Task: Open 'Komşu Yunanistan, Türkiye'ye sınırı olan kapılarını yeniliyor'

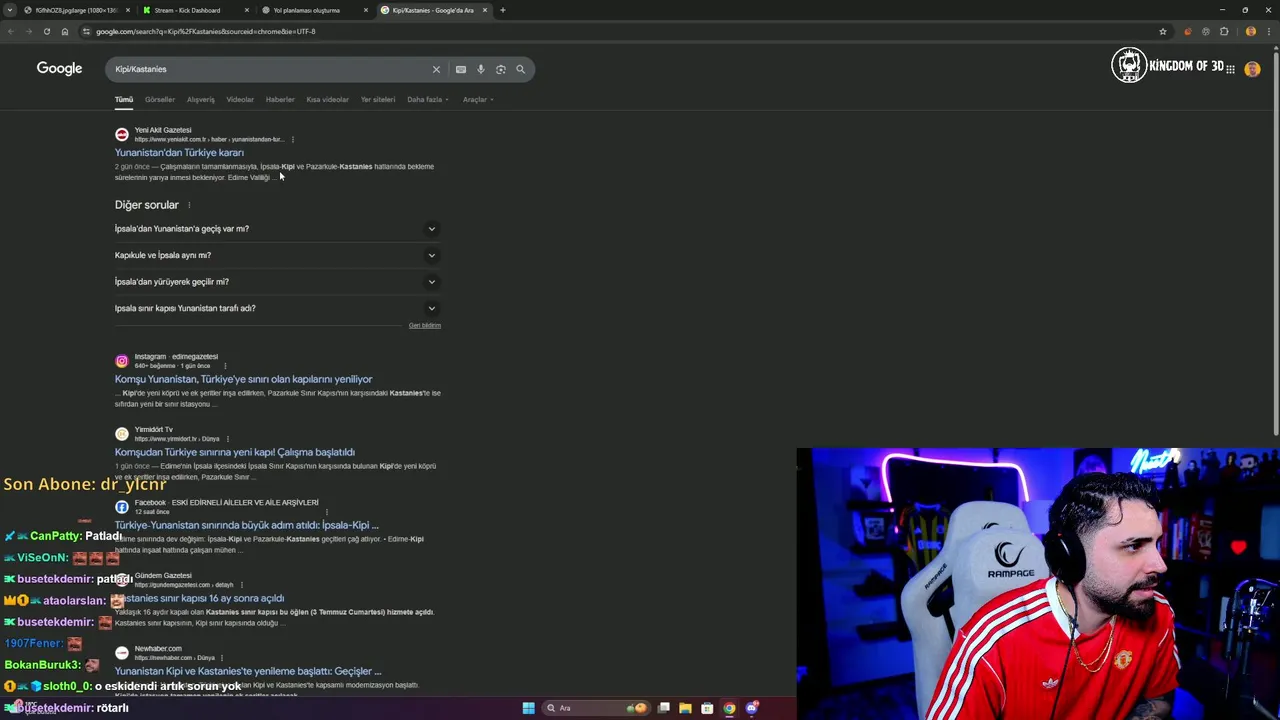Action: (243, 379)
